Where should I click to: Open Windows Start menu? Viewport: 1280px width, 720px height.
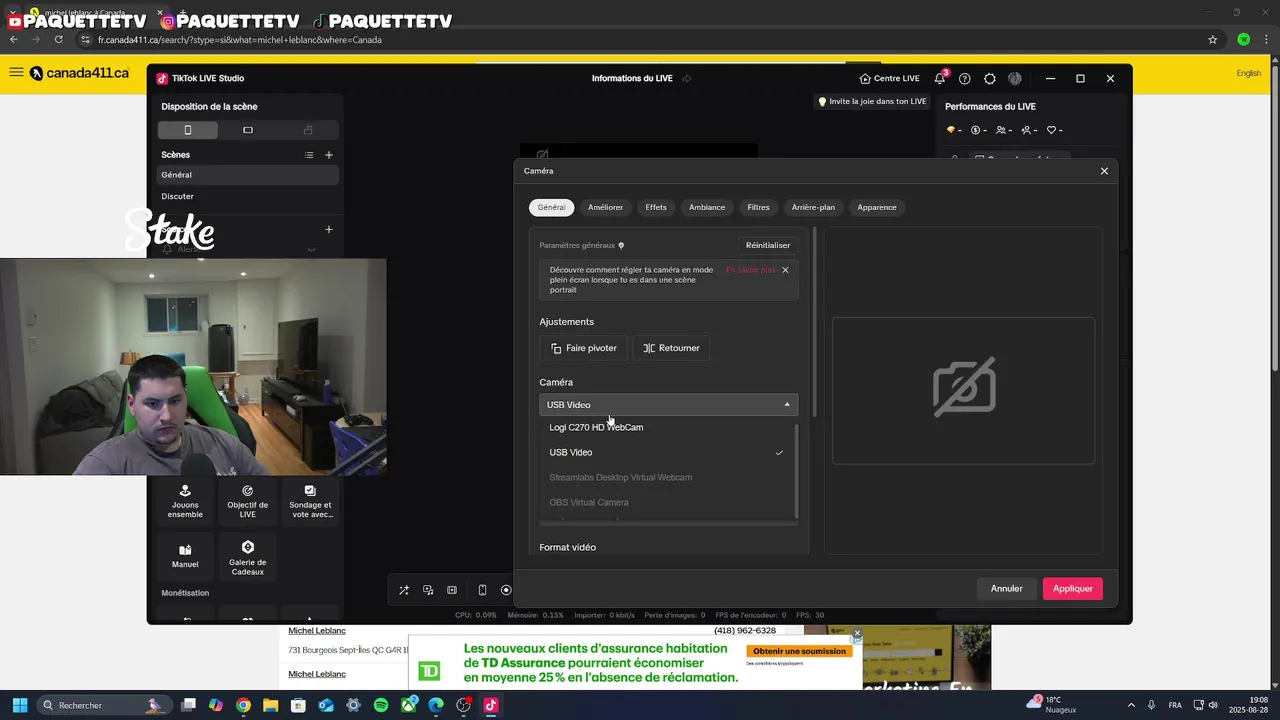pyautogui.click(x=19, y=705)
